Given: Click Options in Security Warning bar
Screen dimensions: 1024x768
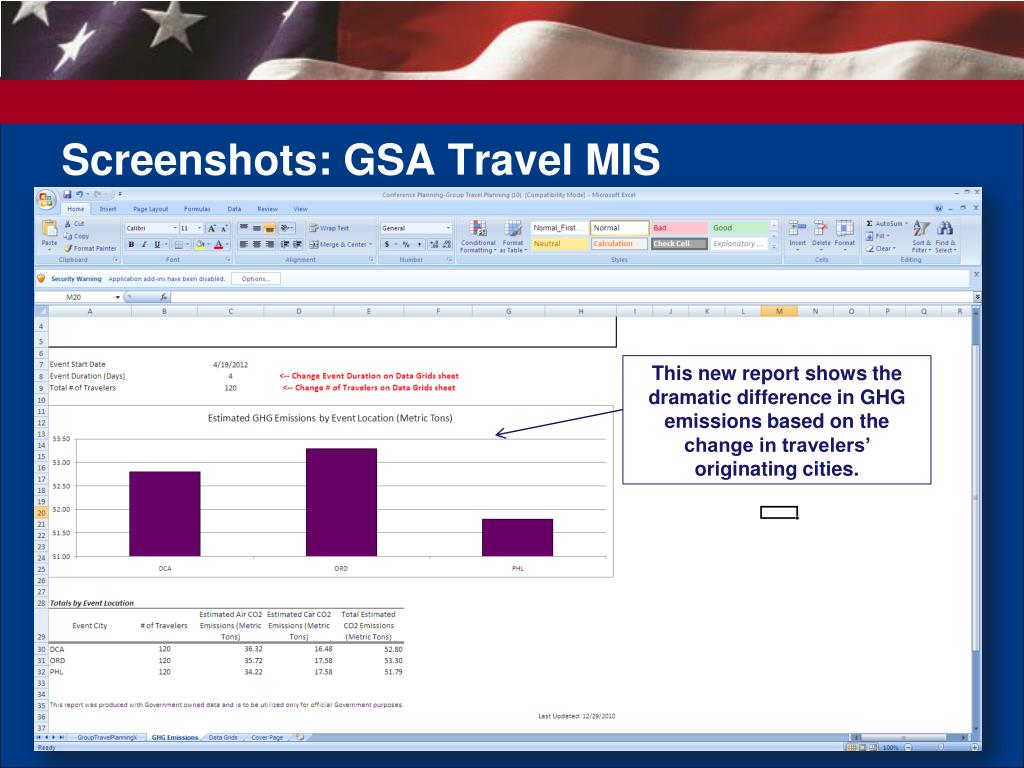Looking at the screenshot, I should pyautogui.click(x=255, y=279).
